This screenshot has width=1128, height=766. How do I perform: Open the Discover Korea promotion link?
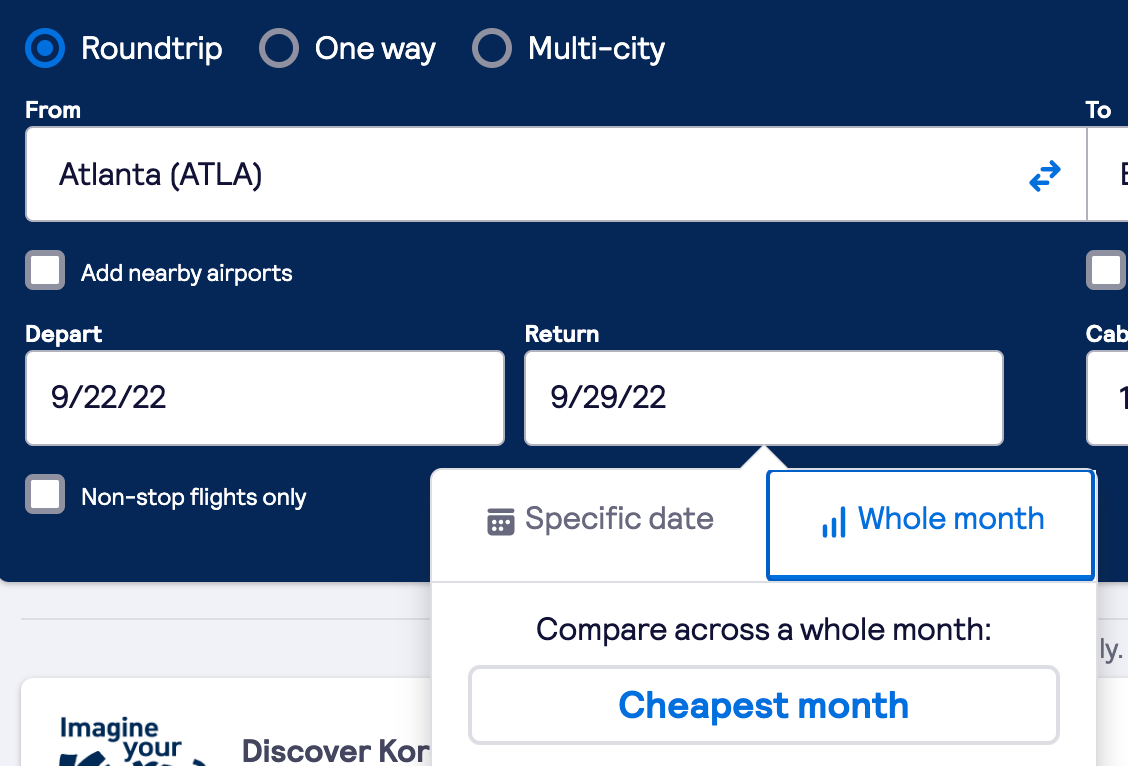(x=335, y=750)
